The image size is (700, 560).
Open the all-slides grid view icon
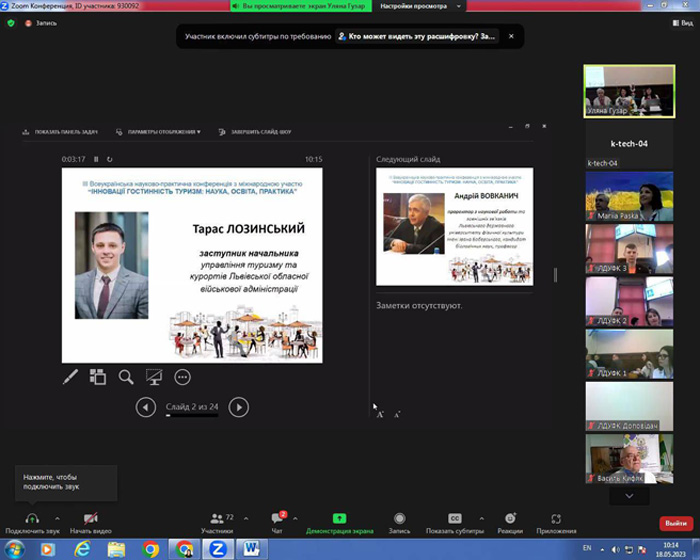click(98, 377)
